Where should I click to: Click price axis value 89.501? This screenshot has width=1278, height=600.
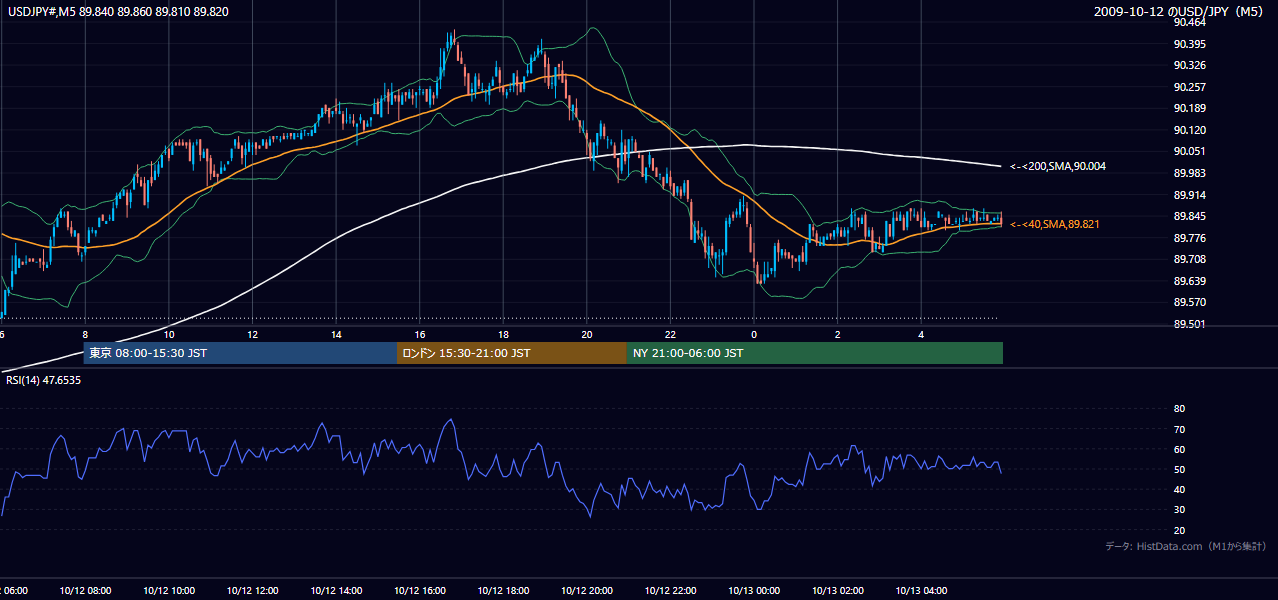click(x=1192, y=324)
